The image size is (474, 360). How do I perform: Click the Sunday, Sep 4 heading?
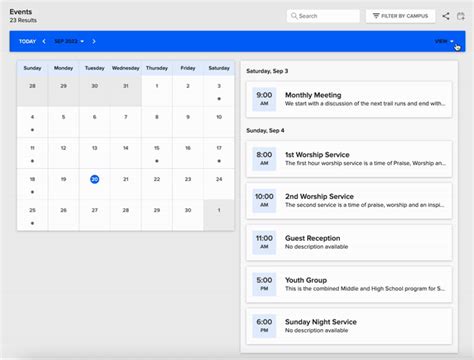[x=265, y=130]
